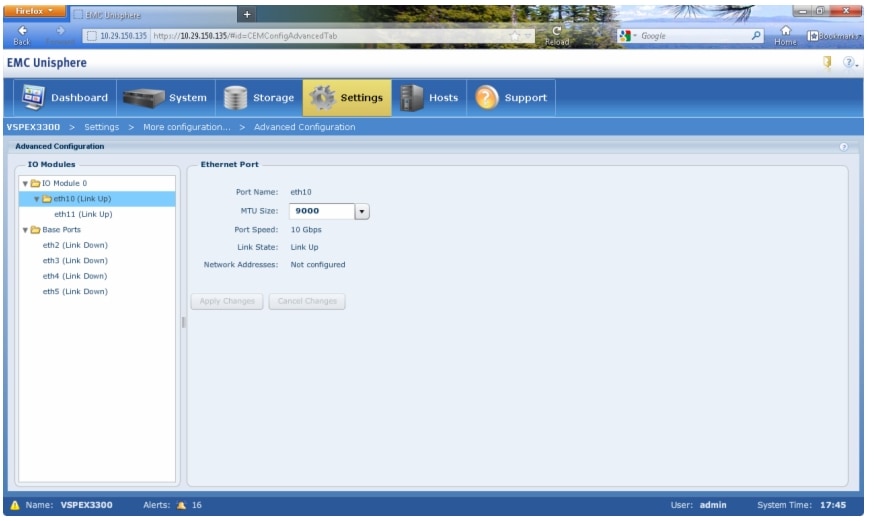874x521 pixels.
Task: Click the Google search engine selector icon
Action: pyautogui.click(x=627, y=36)
